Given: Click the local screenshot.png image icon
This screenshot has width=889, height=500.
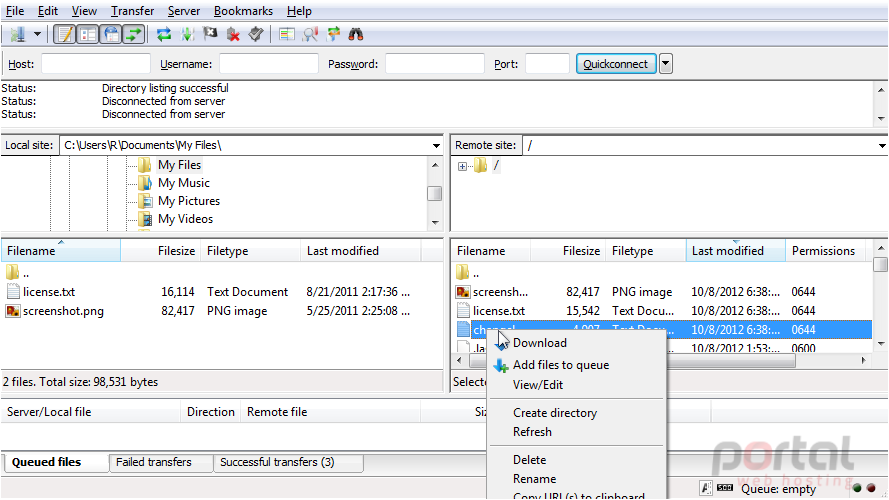Looking at the screenshot, I should (x=13, y=311).
